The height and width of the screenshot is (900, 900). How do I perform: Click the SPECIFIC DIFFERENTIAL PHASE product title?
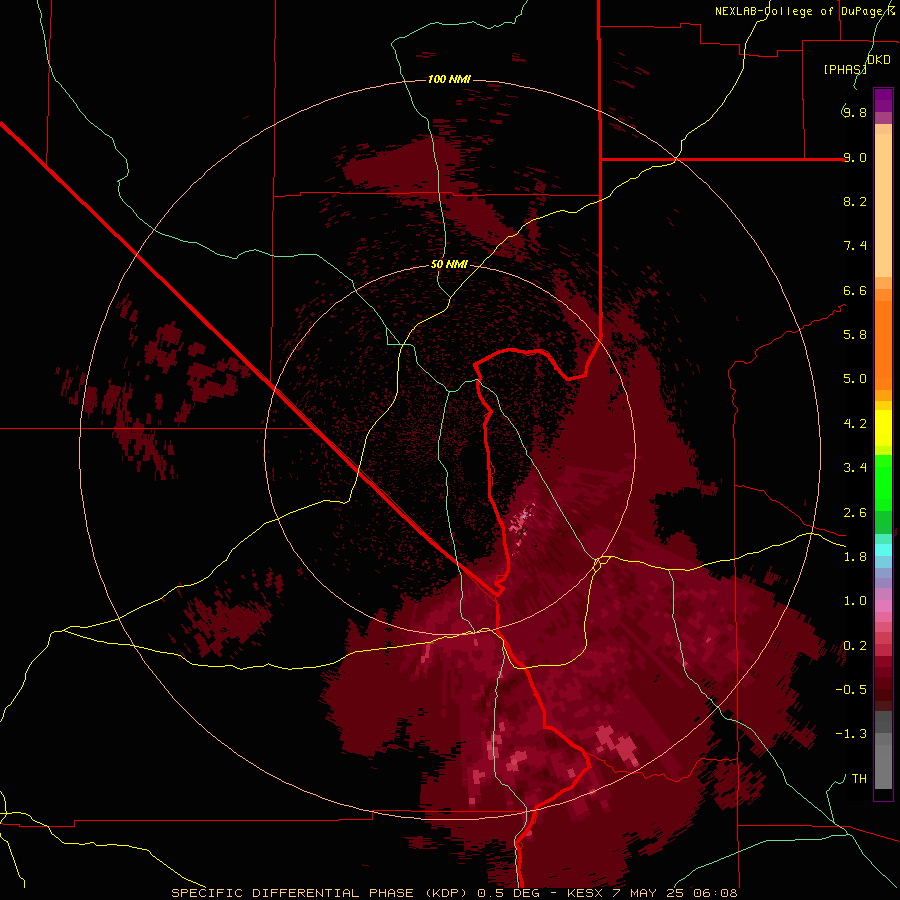click(x=293, y=893)
